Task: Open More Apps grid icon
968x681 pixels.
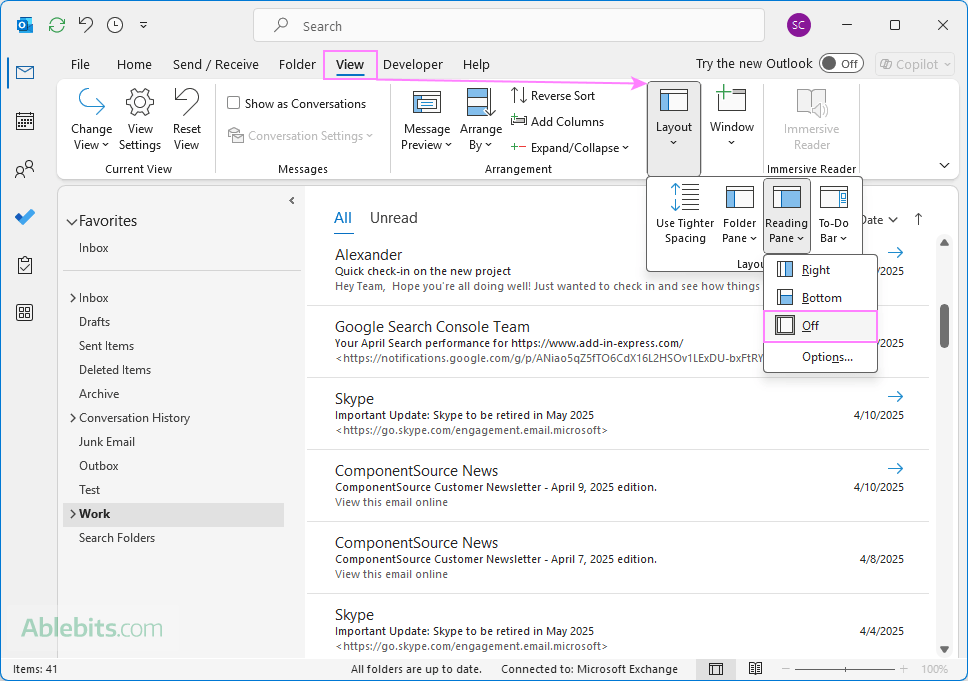Action: tap(25, 312)
